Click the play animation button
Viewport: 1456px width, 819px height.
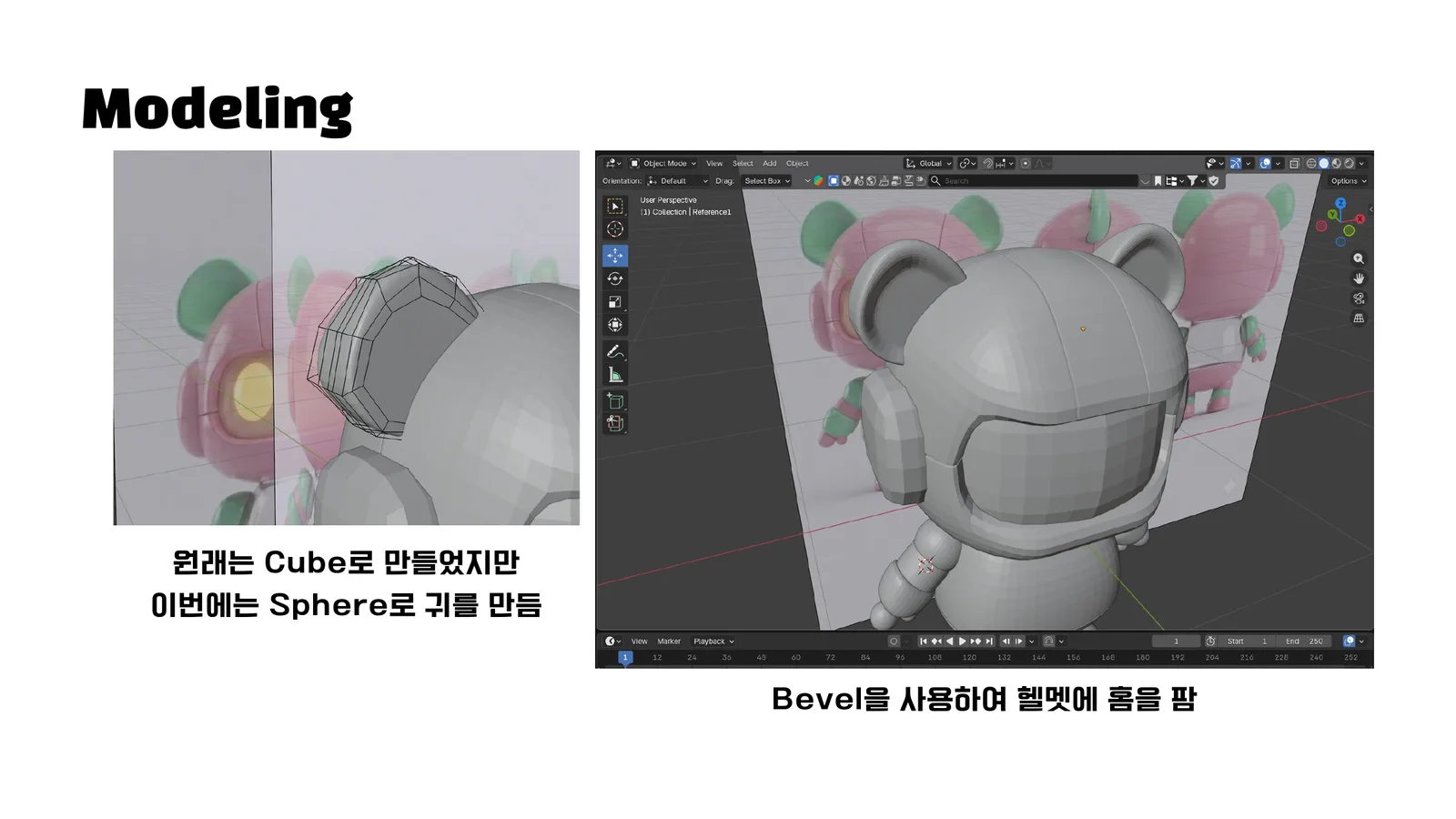coord(963,642)
